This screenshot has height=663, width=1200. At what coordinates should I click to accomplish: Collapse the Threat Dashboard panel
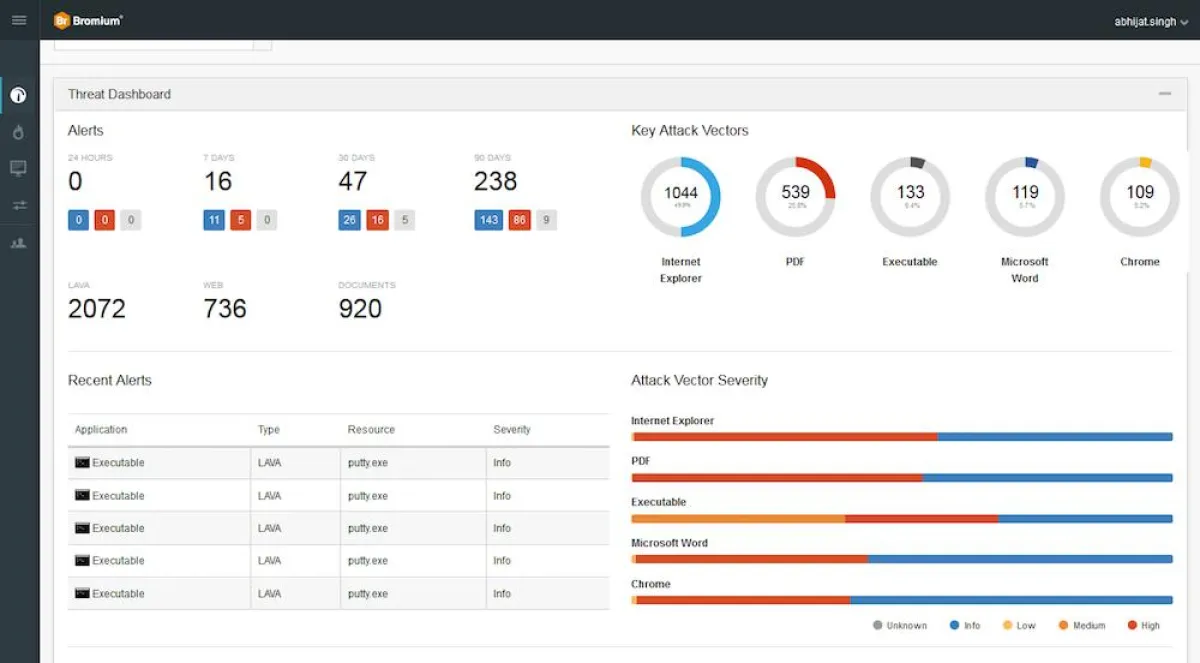click(x=1164, y=93)
